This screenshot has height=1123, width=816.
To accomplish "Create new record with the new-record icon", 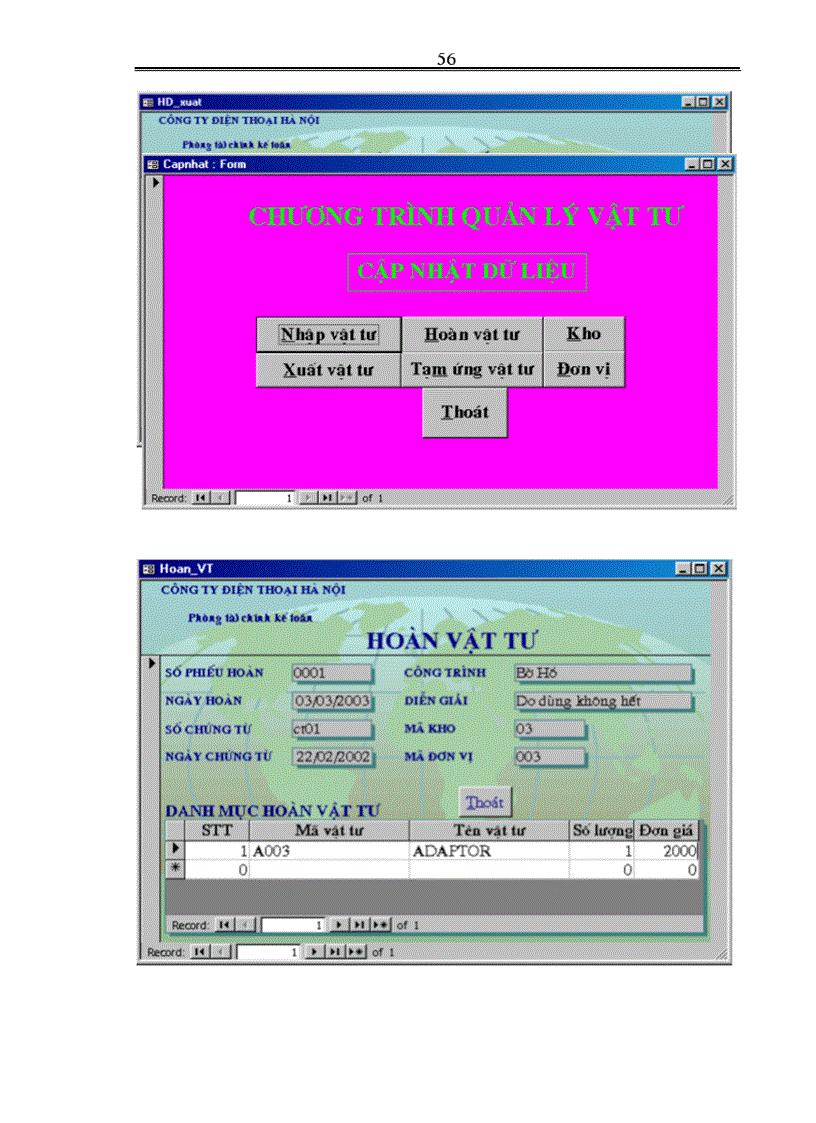I will click(353, 951).
